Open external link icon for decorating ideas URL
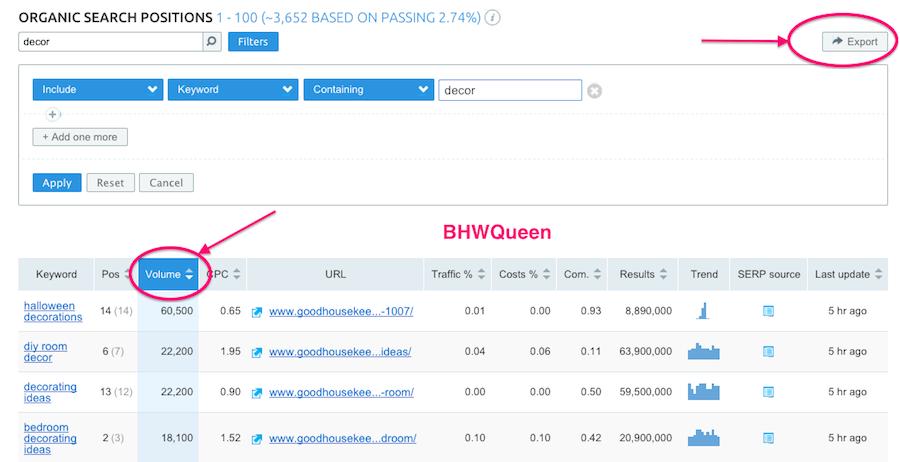 tap(257, 391)
